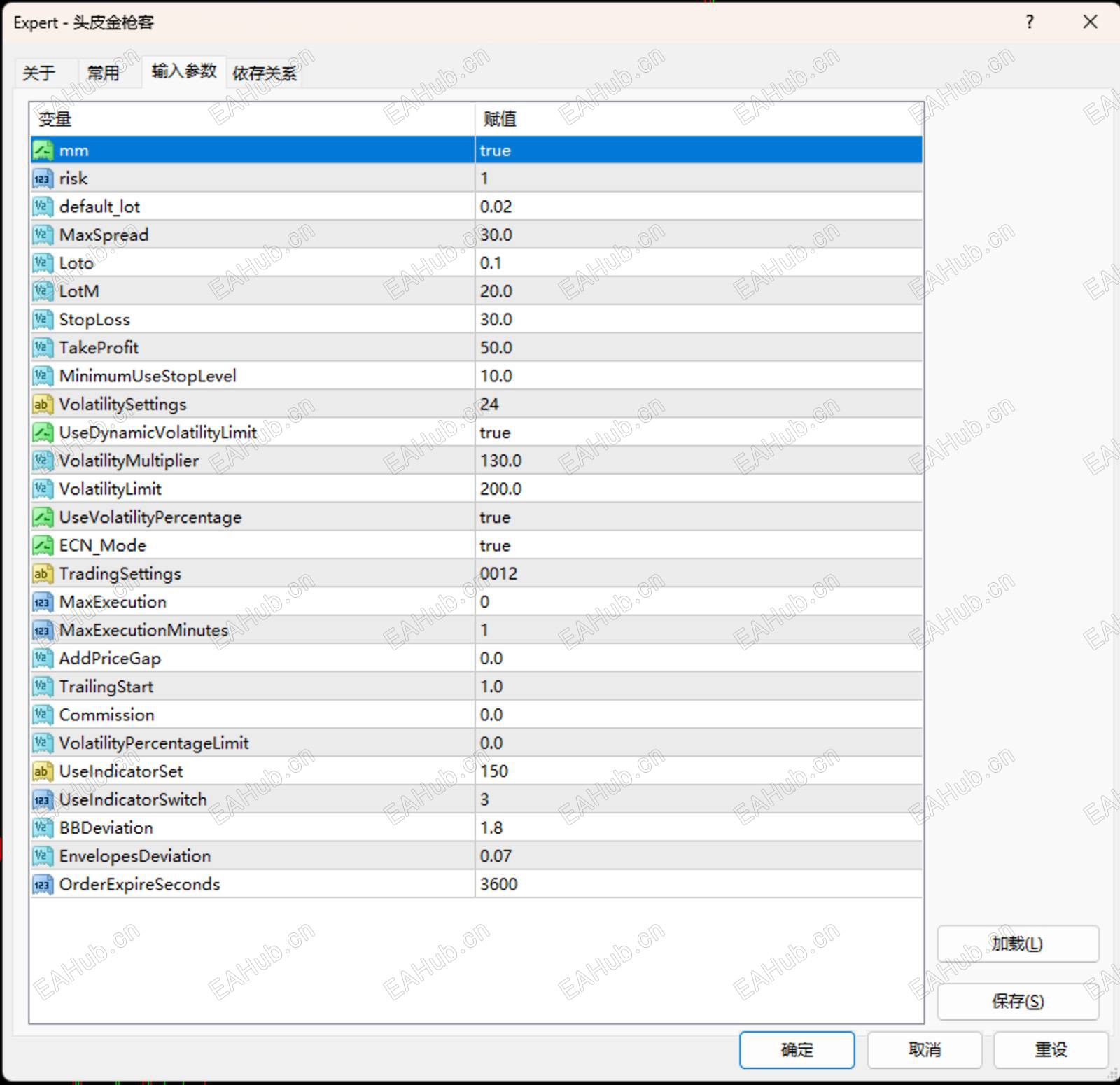Click the double icon beside VolatilityPercentageLimit

(x=43, y=743)
